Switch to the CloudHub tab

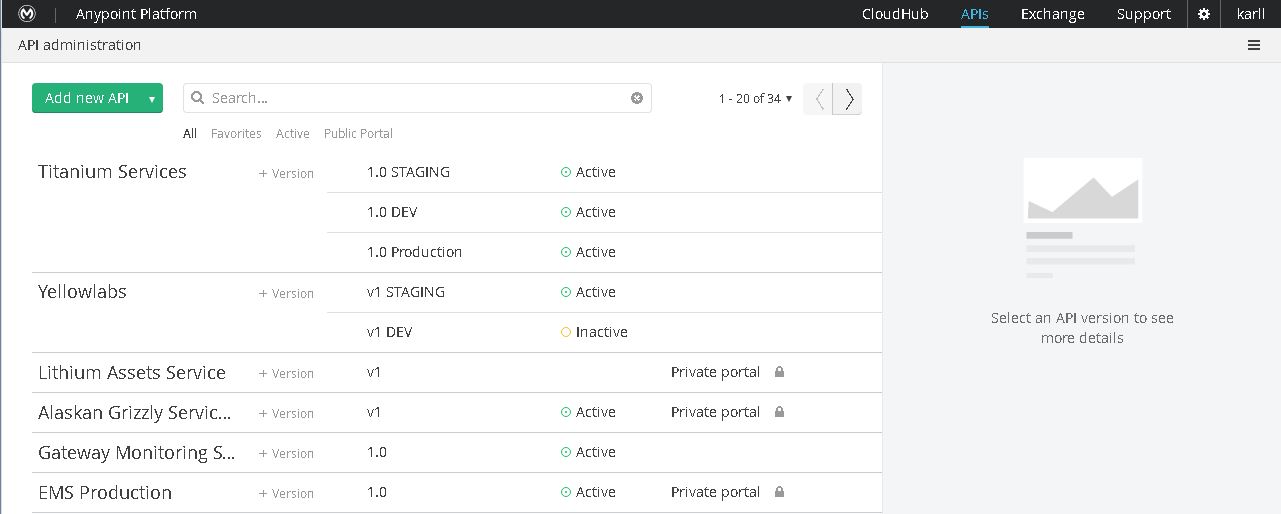pyautogui.click(x=895, y=14)
